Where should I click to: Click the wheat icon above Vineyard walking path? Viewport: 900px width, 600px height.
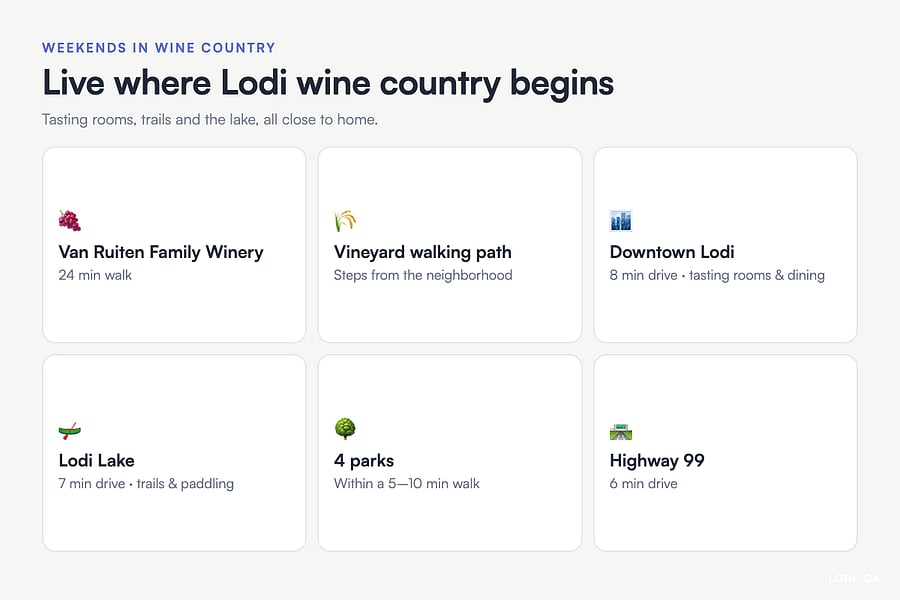click(345, 220)
